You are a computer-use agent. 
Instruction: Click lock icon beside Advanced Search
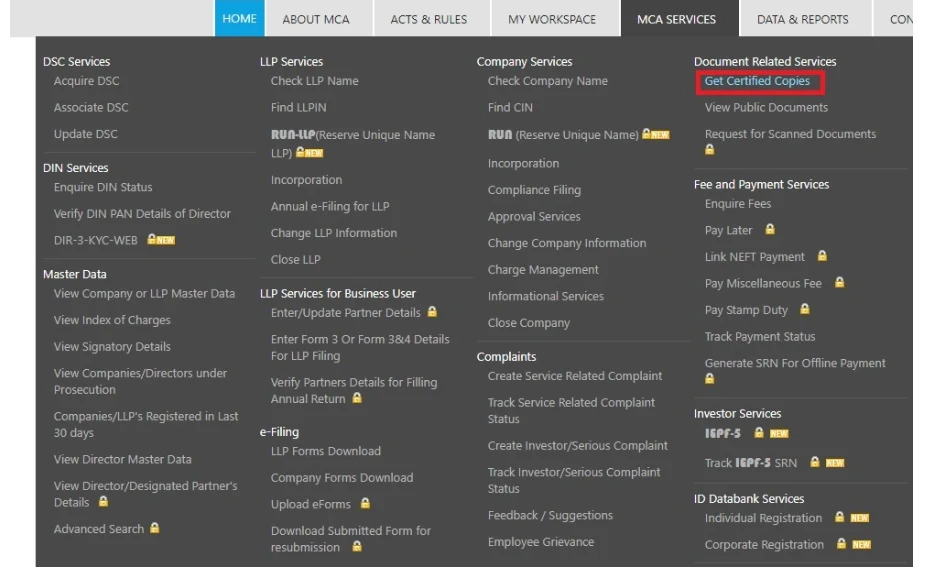coord(155,528)
